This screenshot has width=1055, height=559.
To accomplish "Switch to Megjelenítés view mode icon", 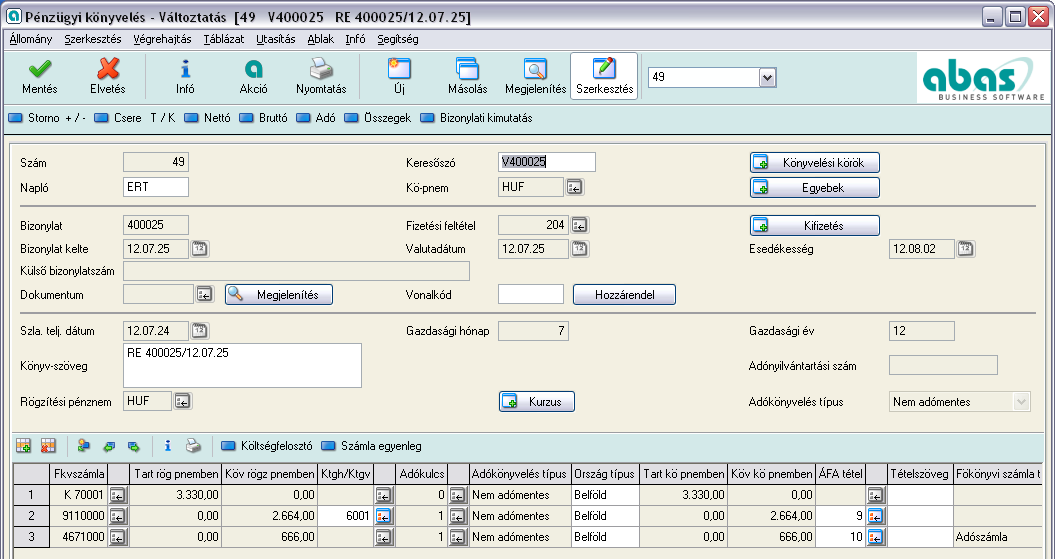I will pyautogui.click(x=536, y=69).
